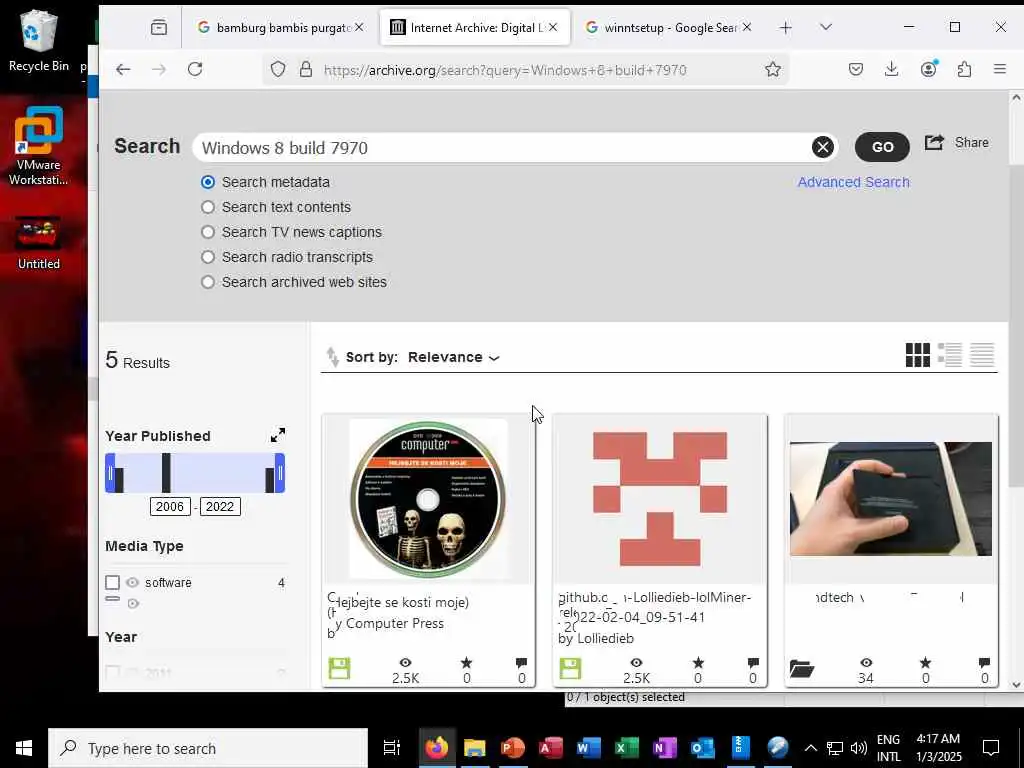Click the 2006 start year field
Viewport: 1024px width, 768px height.
(x=170, y=507)
